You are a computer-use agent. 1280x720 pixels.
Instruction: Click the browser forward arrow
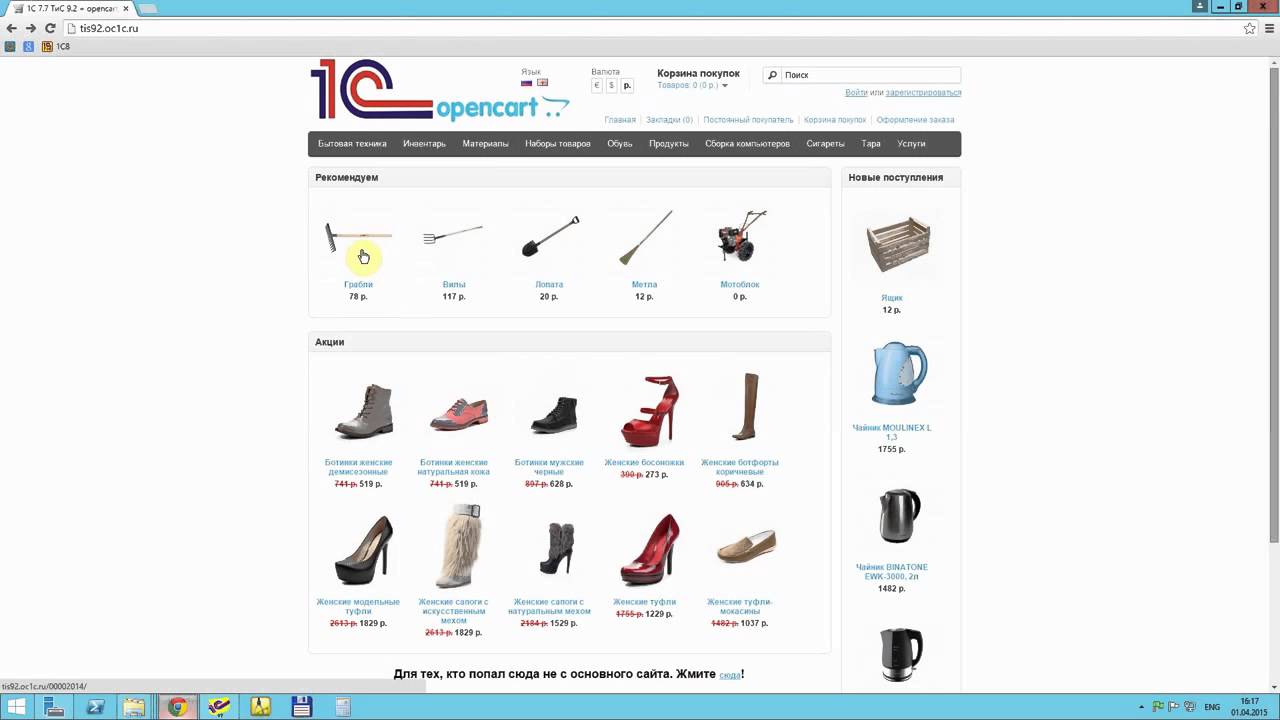coord(30,28)
